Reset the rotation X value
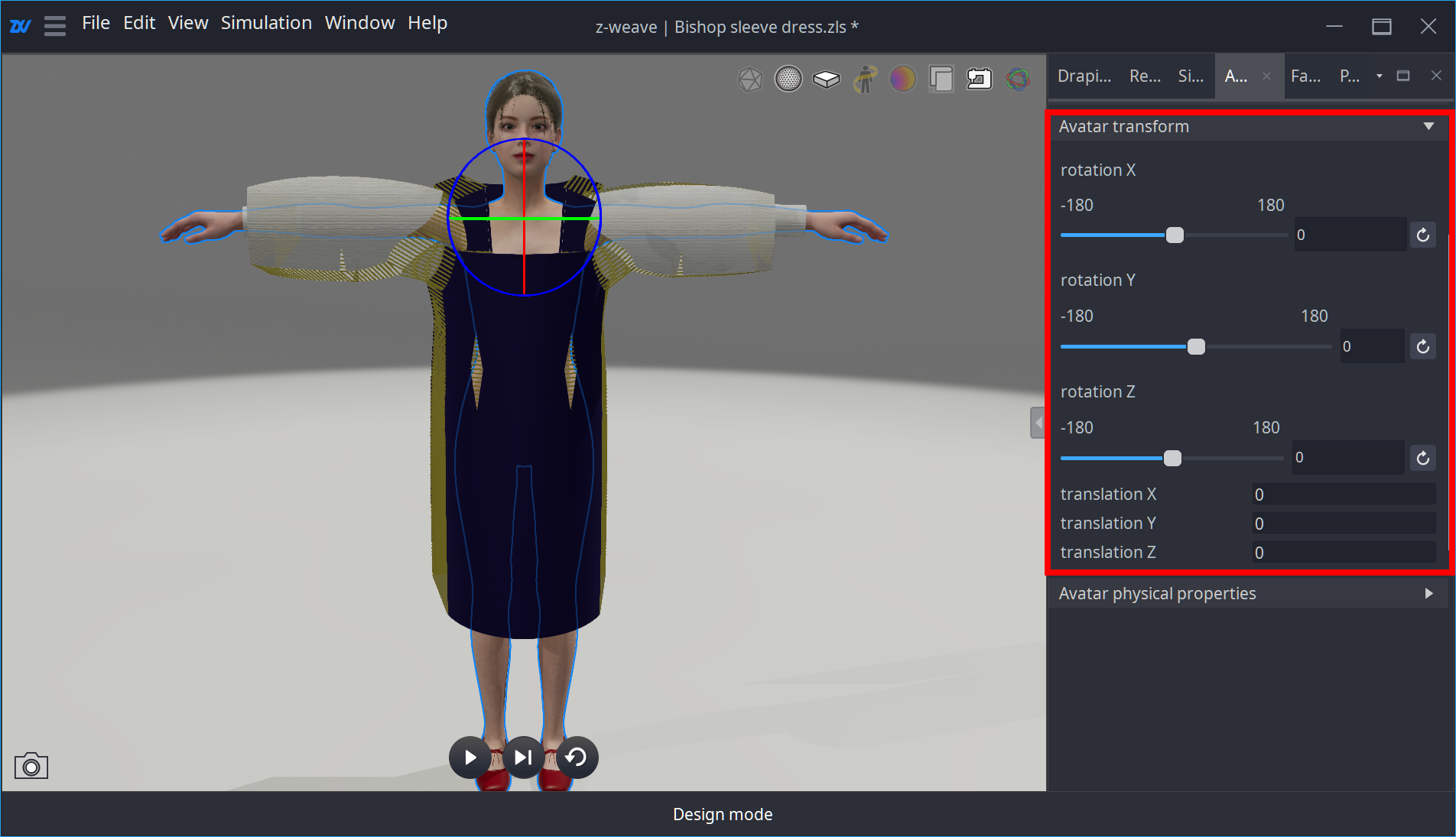Screen dimensions: 1456x837 point(1422,235)
